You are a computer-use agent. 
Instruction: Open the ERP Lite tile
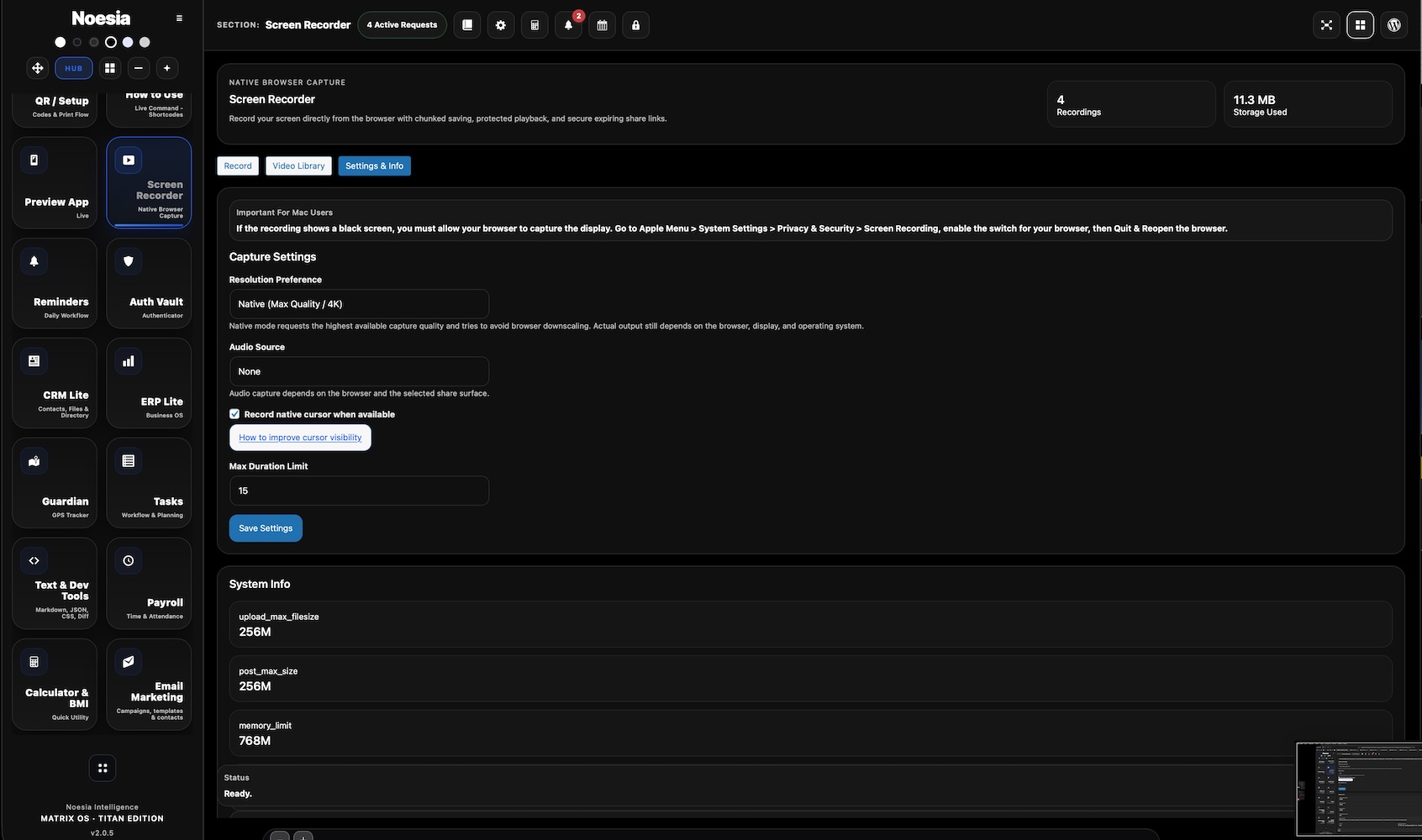[x=149, y=383]
